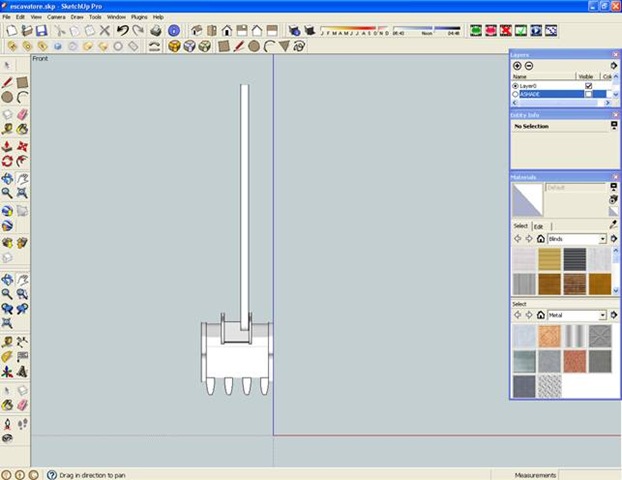Click the Print icon in toolbar
This screenshot has width=622, height=480.
click(x=155, y=31)
